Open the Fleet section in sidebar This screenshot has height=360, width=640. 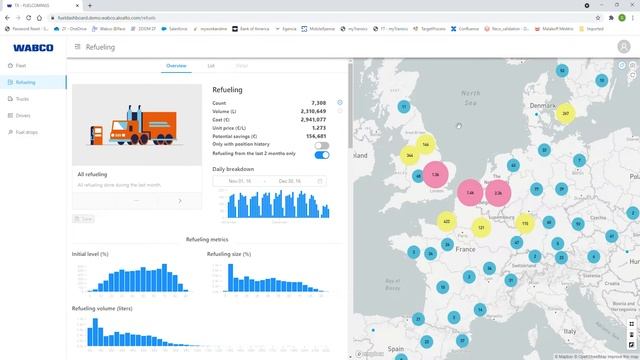(20, 65)
